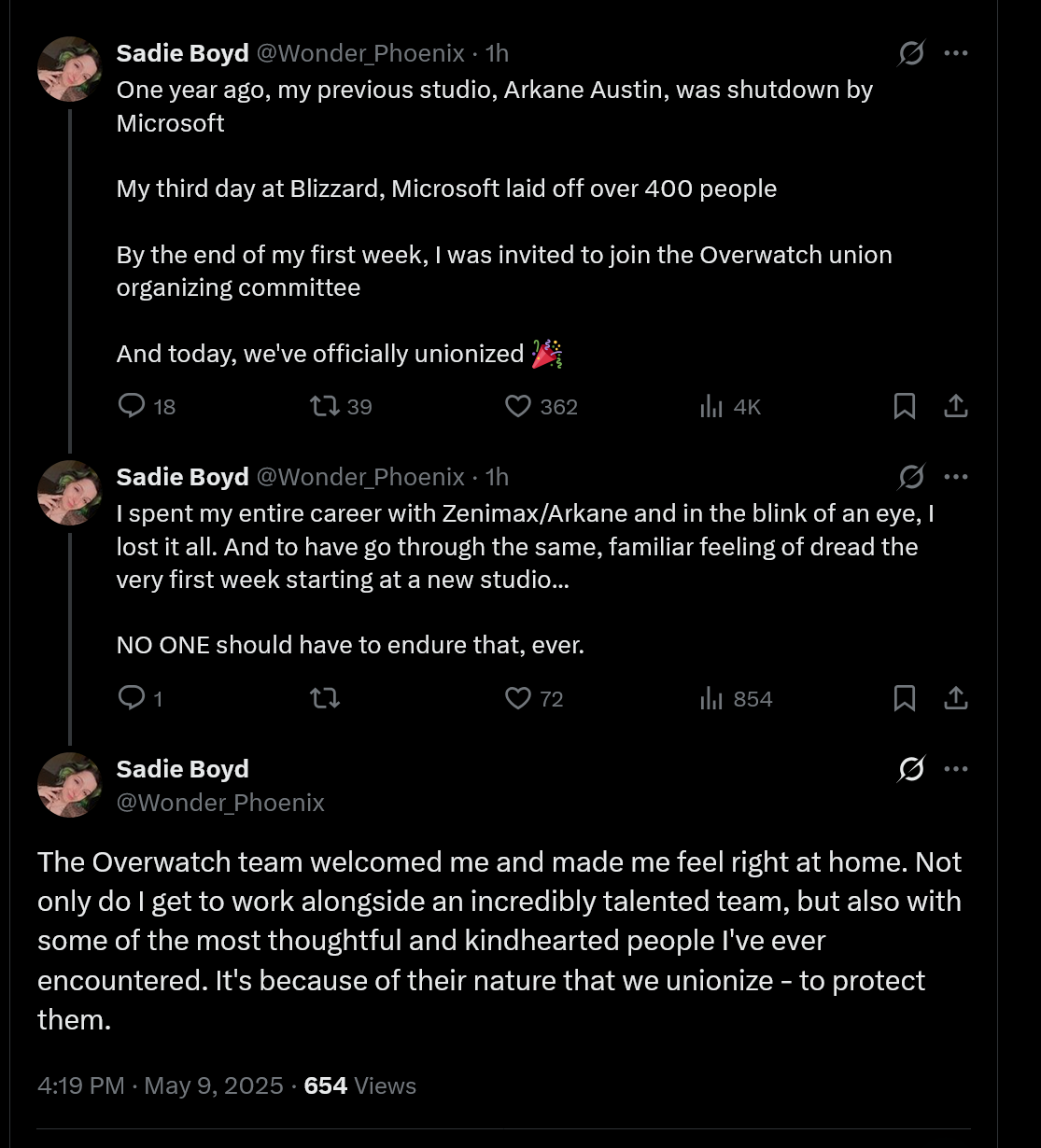Bookmark the second tweet in thread
Viewport: 1041px width, 1148px height.
point(905,698)
